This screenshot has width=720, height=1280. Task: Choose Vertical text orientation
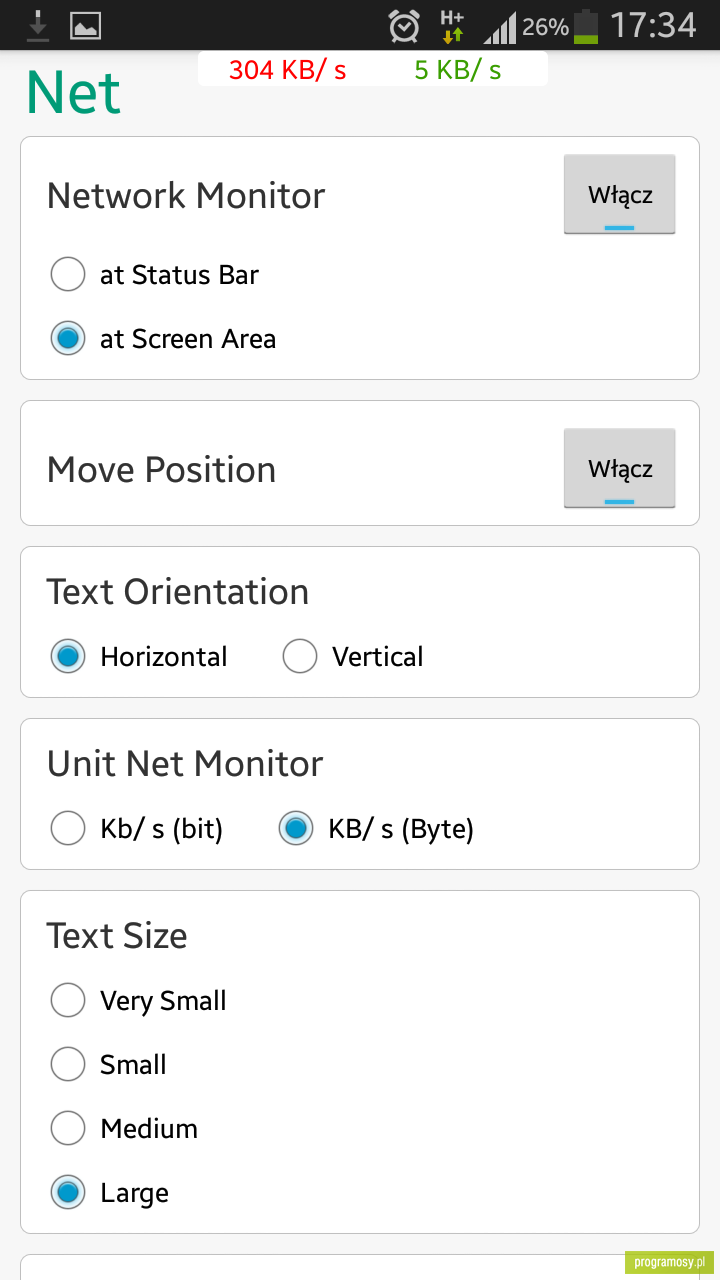[353, 657]
